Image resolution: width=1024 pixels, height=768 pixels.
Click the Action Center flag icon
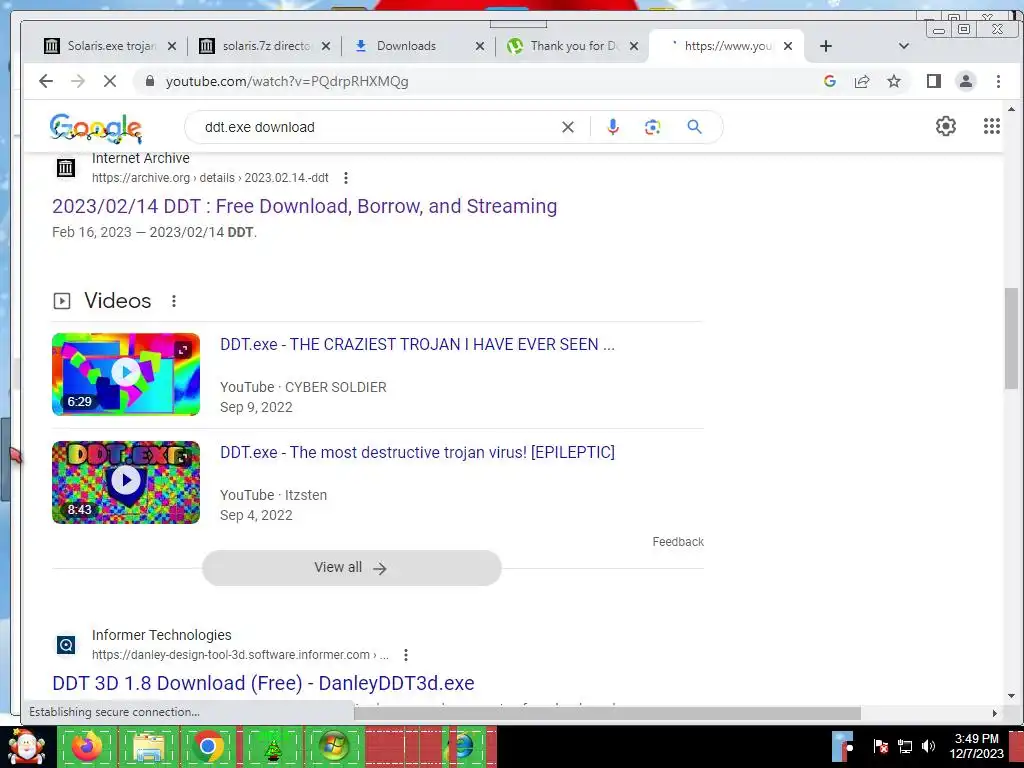coord(880,746)
